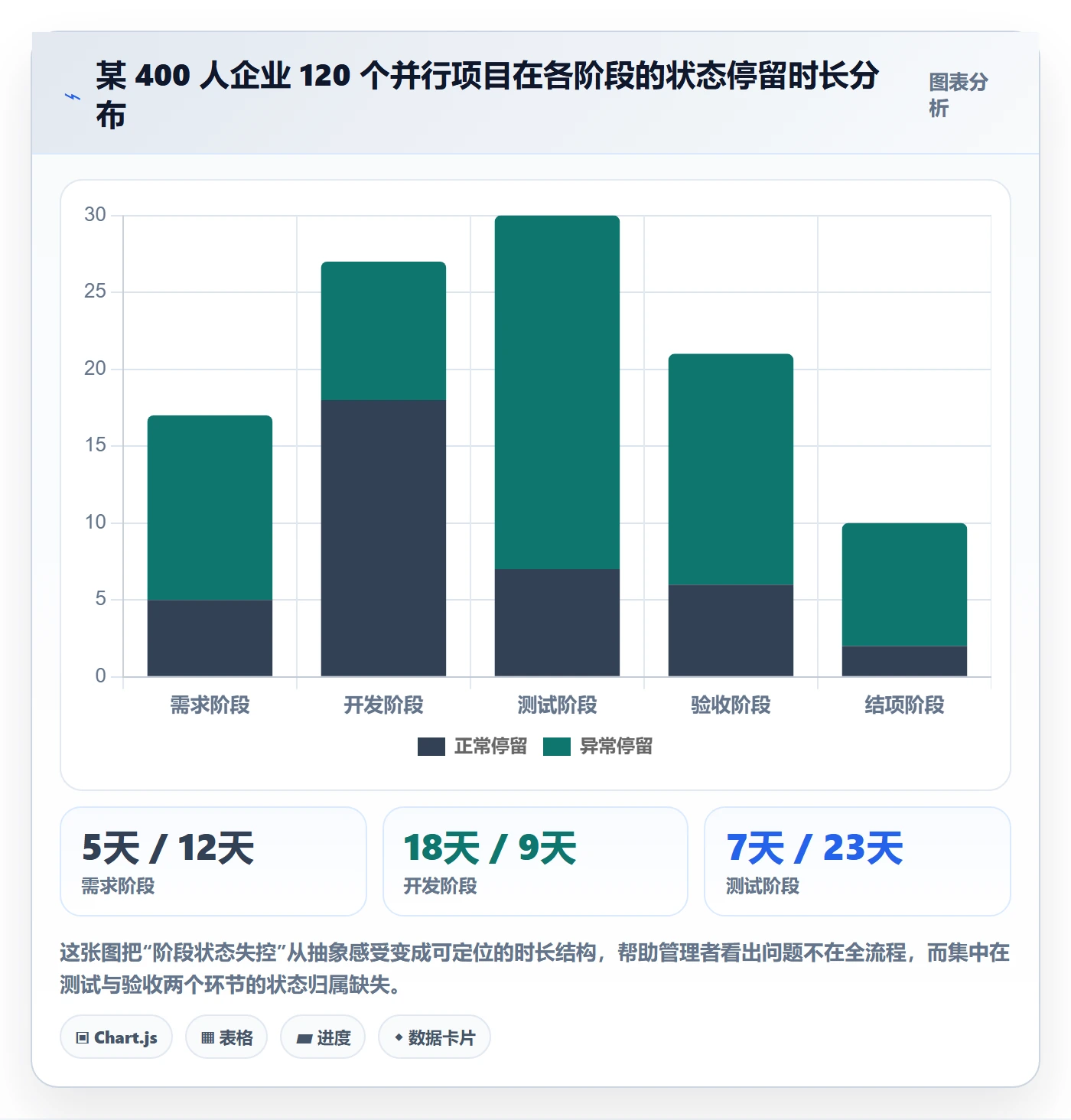
Task: Click the 需求阶段 normal-stay dark bar segment
Action: [x=210, y=638]
